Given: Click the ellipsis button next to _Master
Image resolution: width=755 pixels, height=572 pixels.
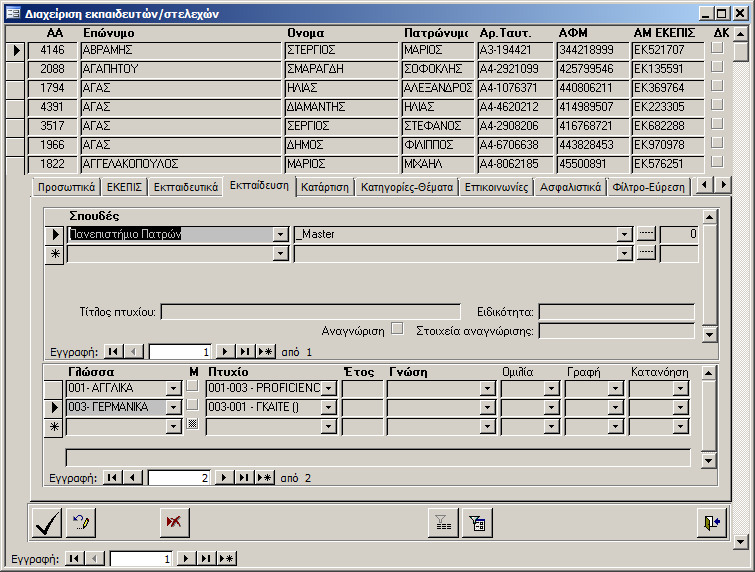Looking at the screenshot, I should click(647, 233).
